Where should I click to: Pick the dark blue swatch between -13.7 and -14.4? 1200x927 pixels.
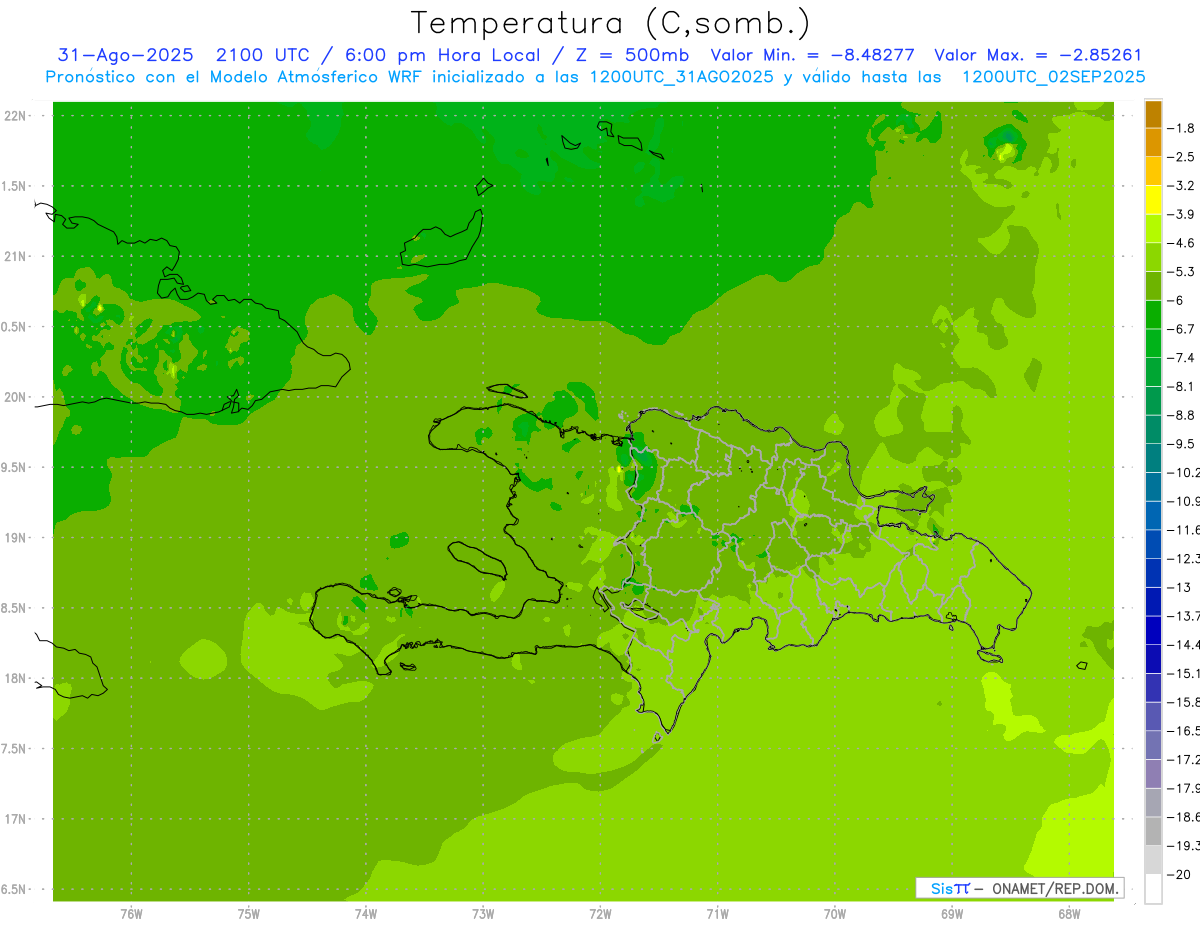[x=1154, y=630]
